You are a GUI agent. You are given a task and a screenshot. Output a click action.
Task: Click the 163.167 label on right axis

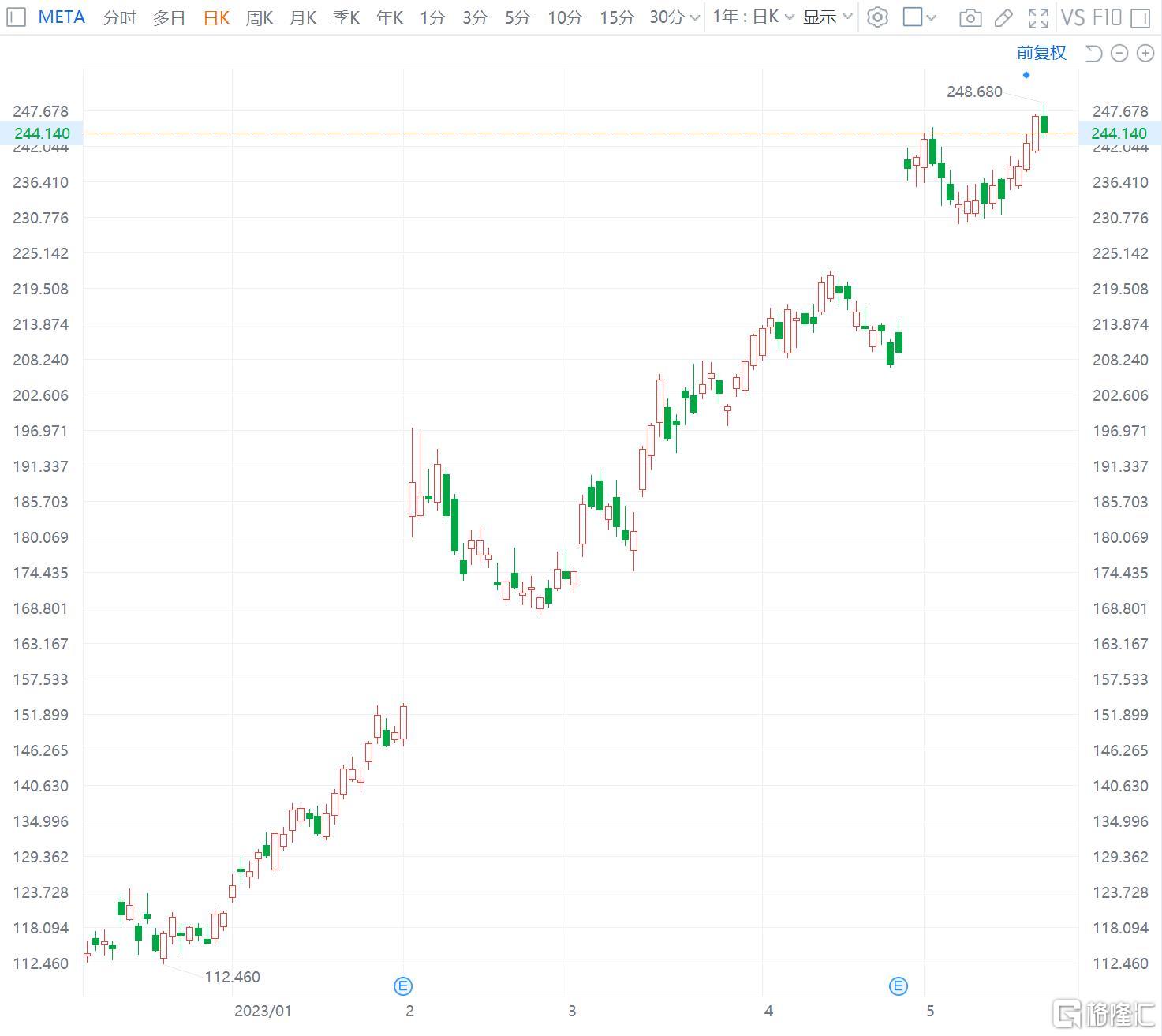[x=1120, y=644]
